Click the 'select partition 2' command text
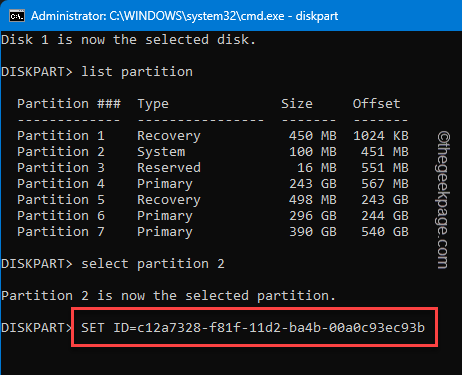462x375 pixels. click(x=153, y=264)
